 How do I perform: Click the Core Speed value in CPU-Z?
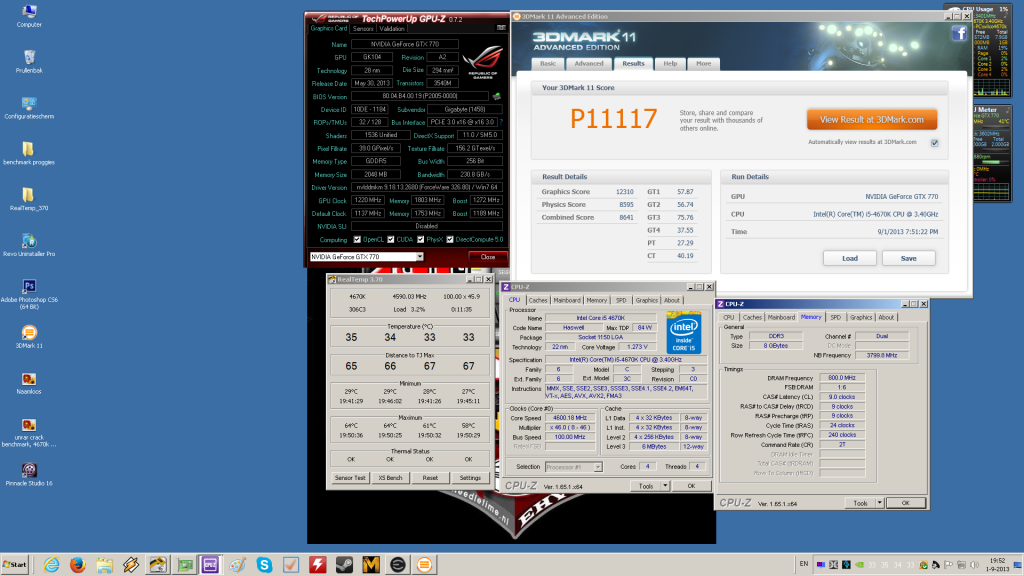[569, 418]
